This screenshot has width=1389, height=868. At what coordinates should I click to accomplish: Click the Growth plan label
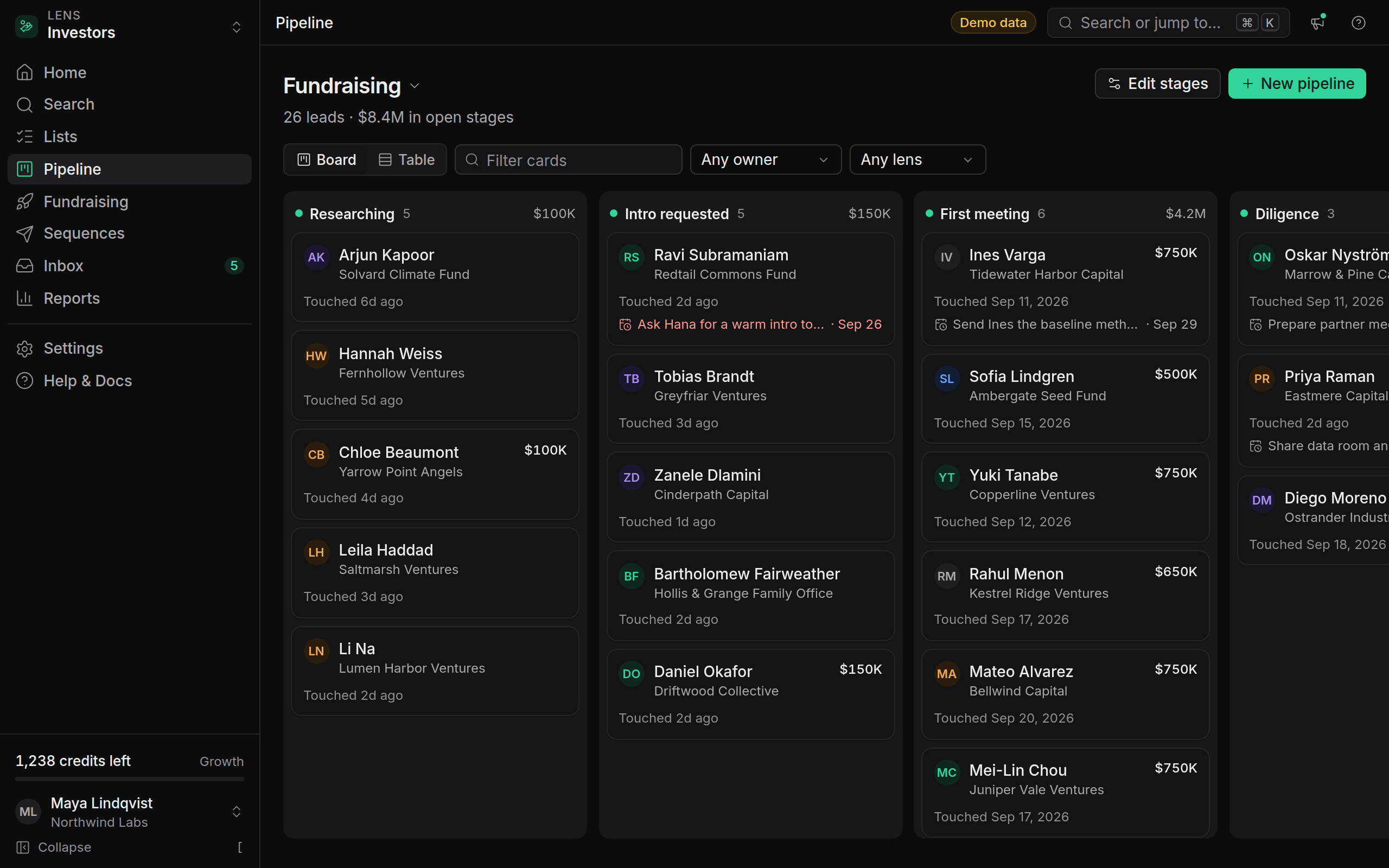point(221,761)
